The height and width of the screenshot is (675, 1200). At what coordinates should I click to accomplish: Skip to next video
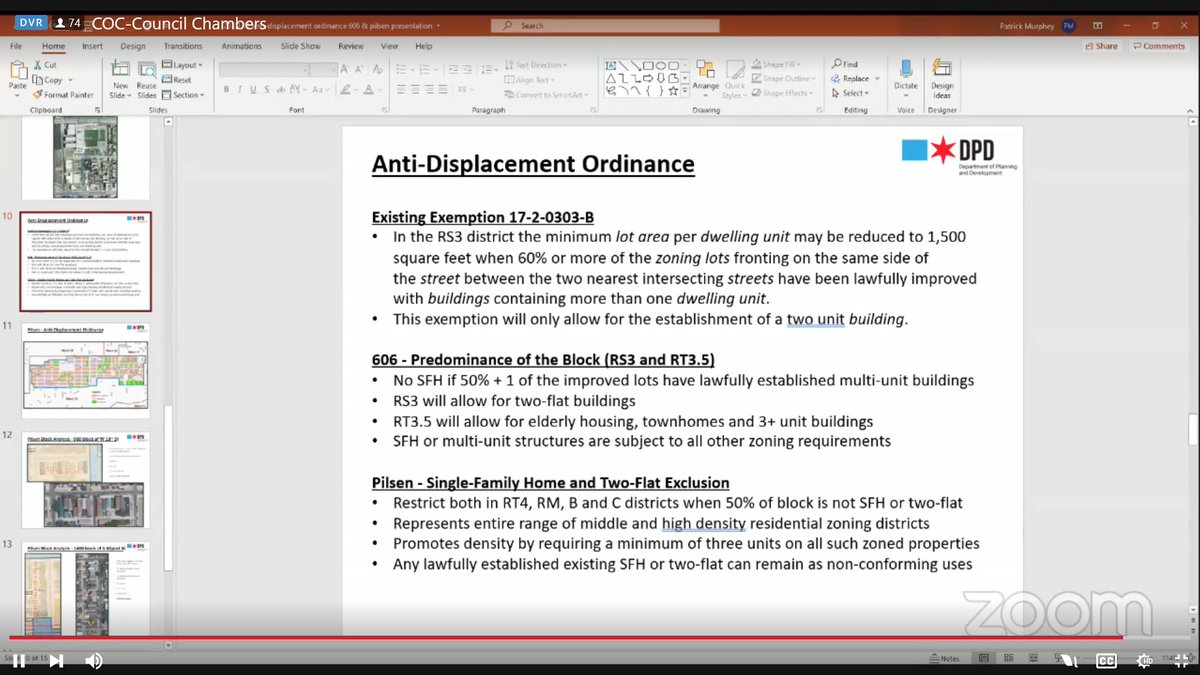click(x=56, y=660)
